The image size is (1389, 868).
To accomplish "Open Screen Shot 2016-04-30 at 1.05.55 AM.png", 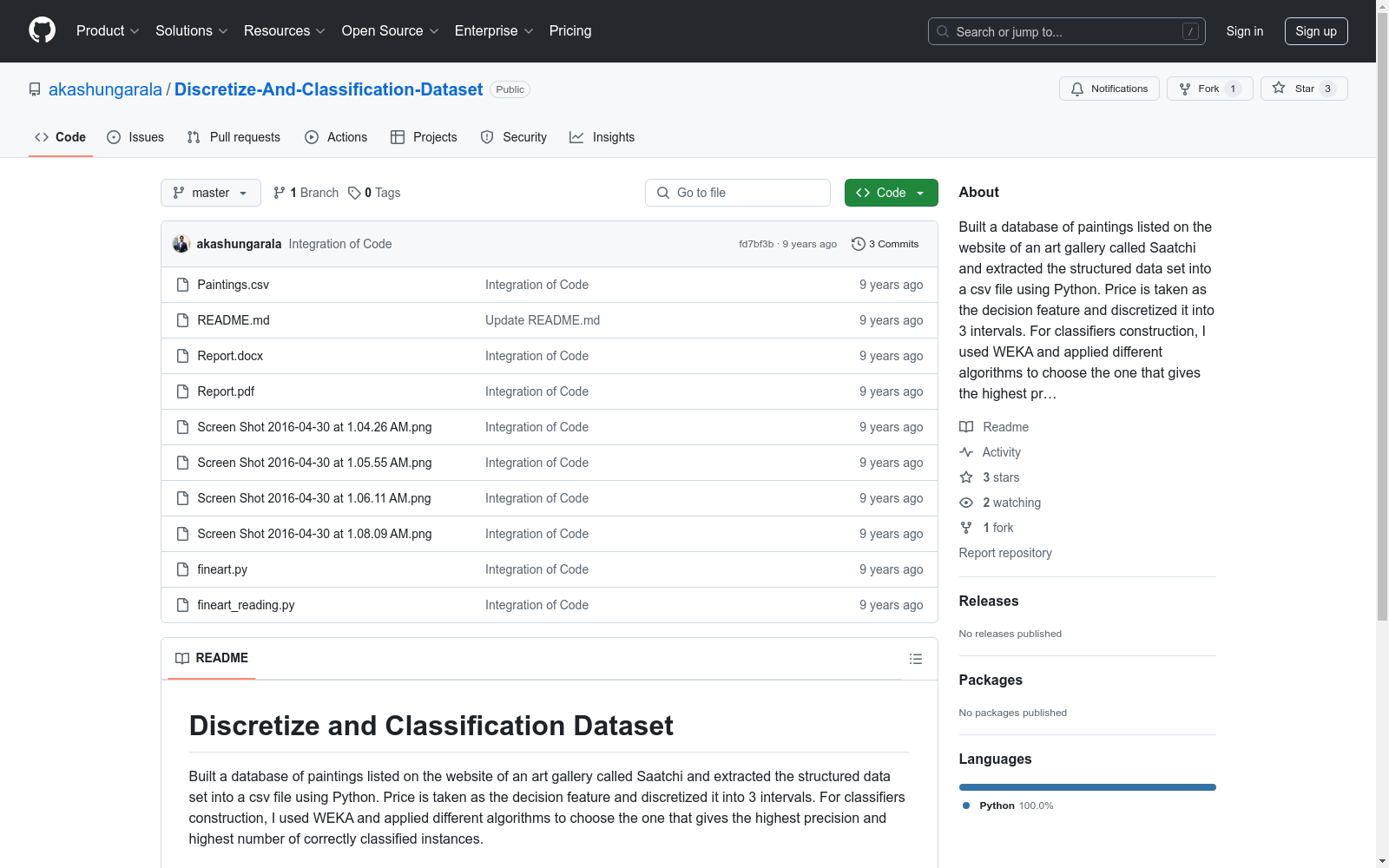I will 314,463.
